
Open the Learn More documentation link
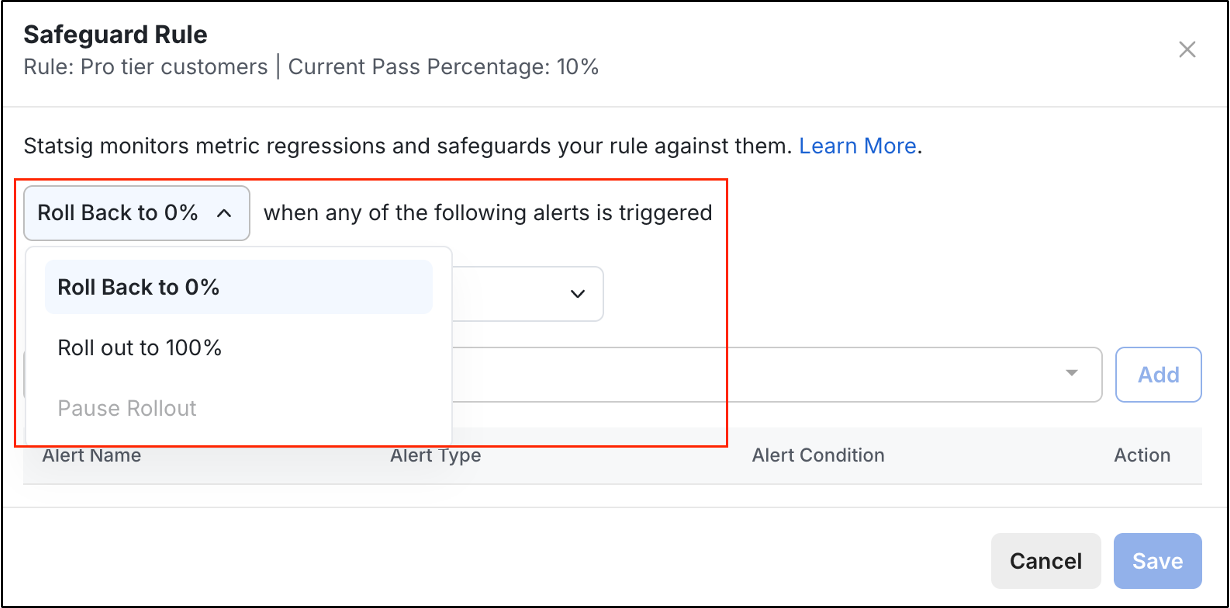point(856,146)
